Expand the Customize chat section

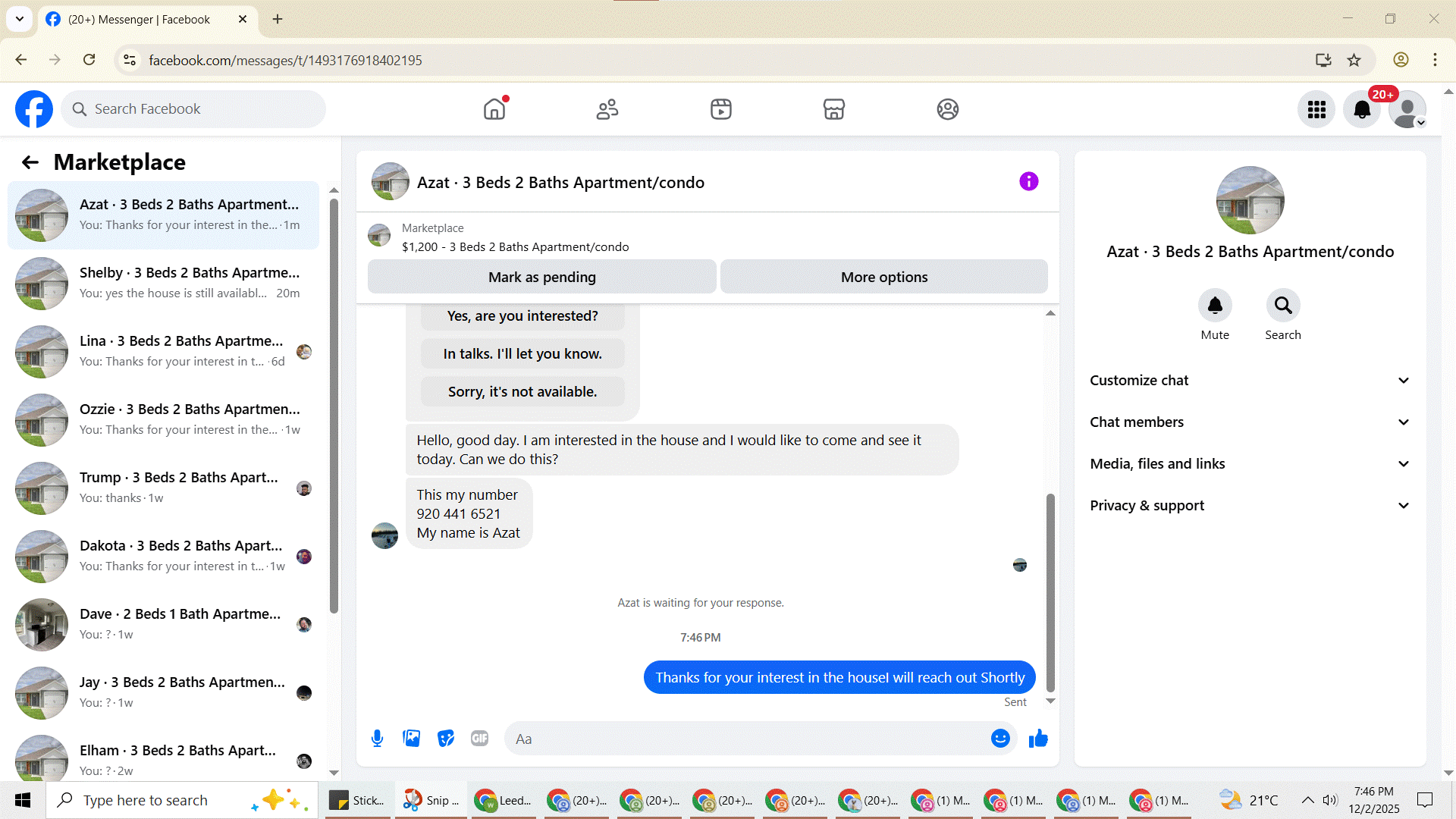(x=1250, y=381)
